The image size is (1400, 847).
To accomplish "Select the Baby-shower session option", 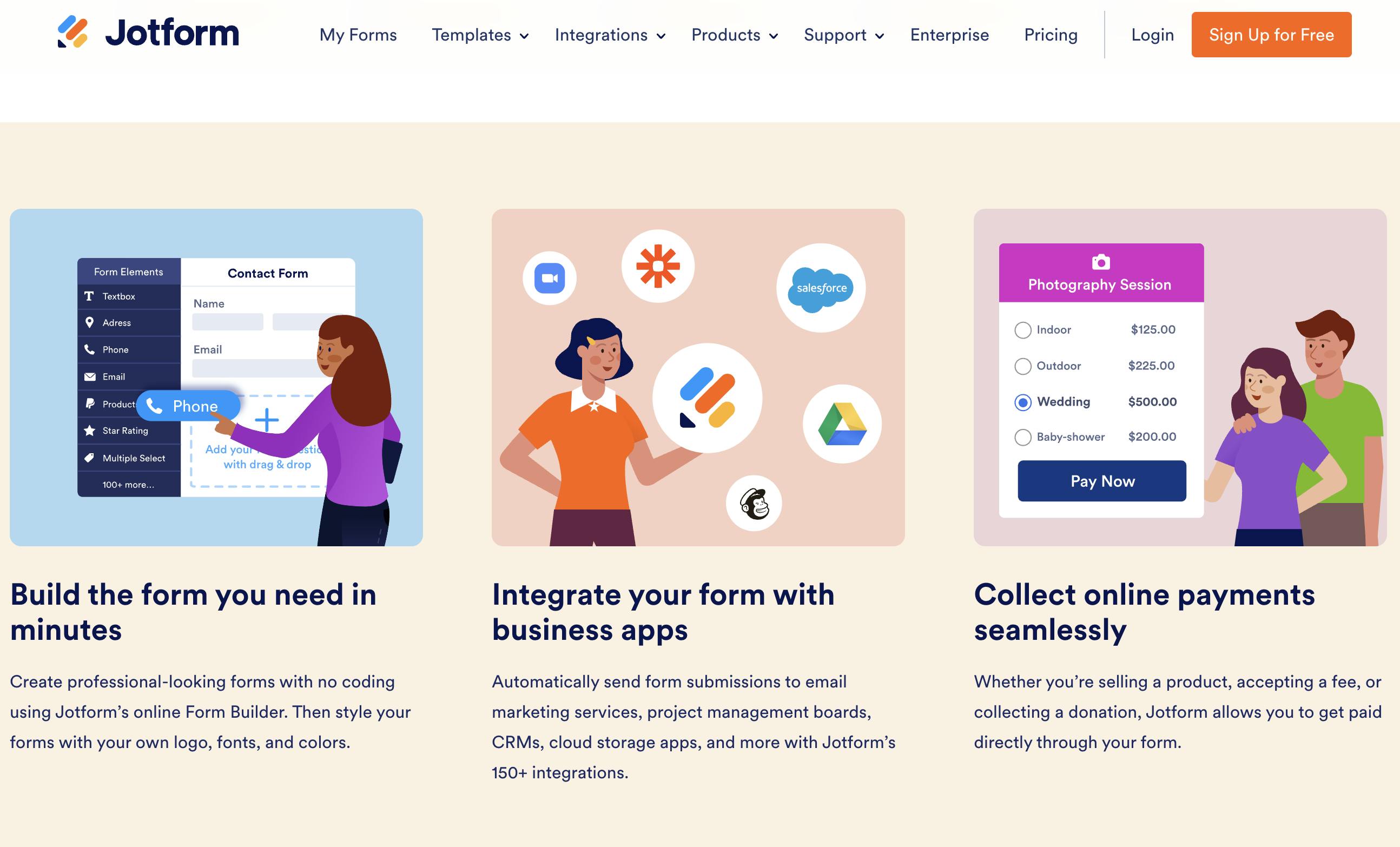I will (1022, 437).
